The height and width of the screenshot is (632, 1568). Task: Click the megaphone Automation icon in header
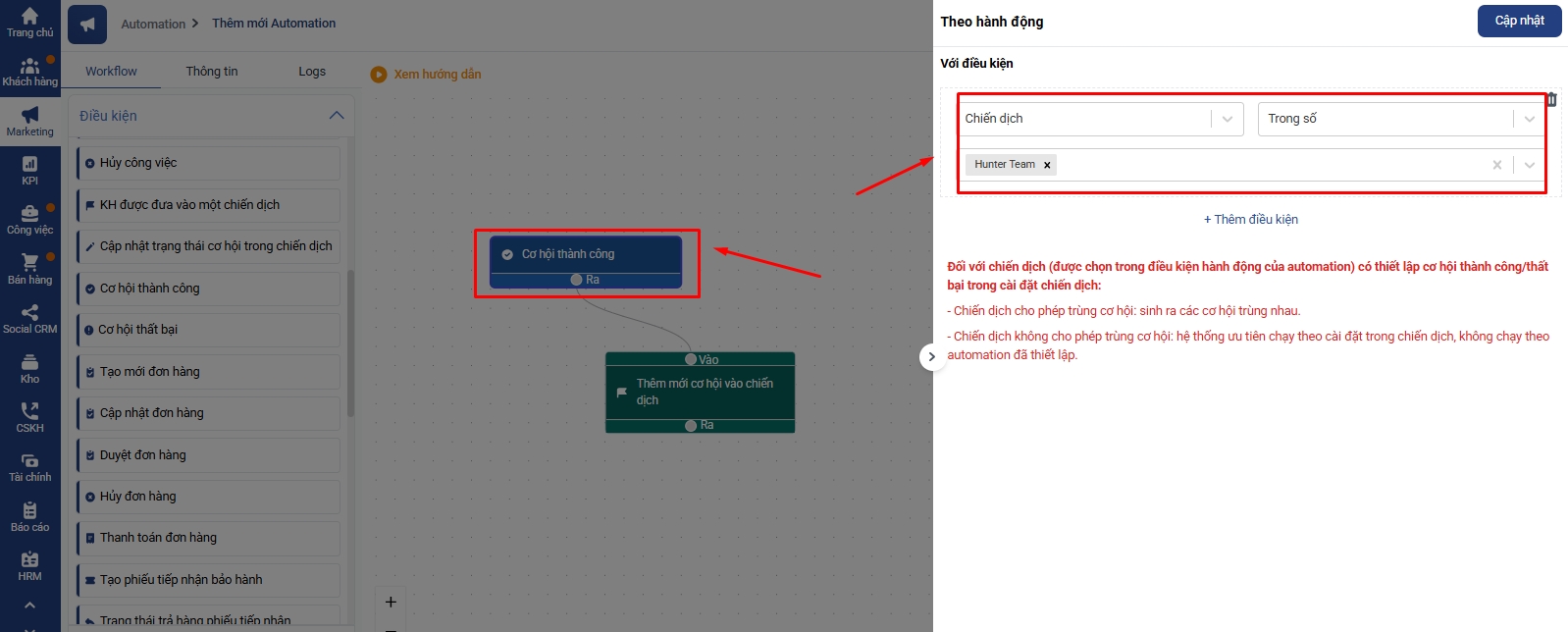(x=87, y=25)
